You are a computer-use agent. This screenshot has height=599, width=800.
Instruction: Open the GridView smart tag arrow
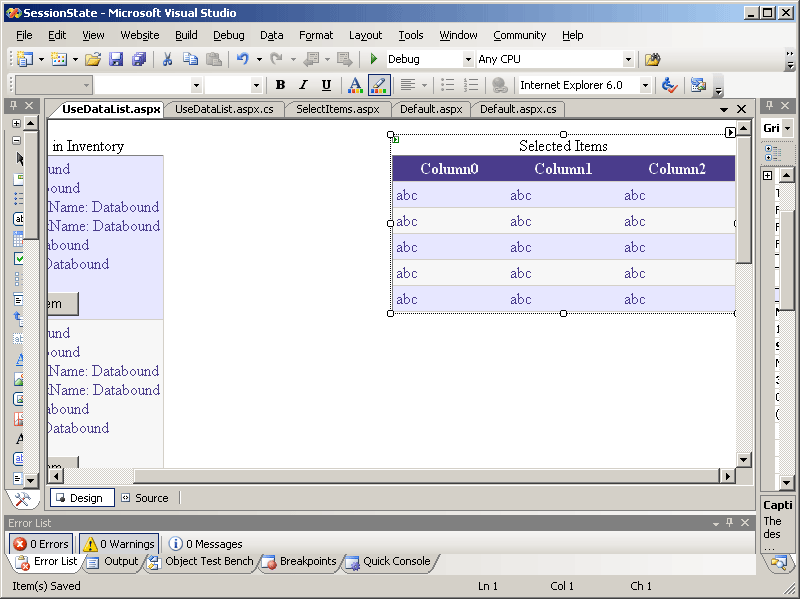point(730,132)
